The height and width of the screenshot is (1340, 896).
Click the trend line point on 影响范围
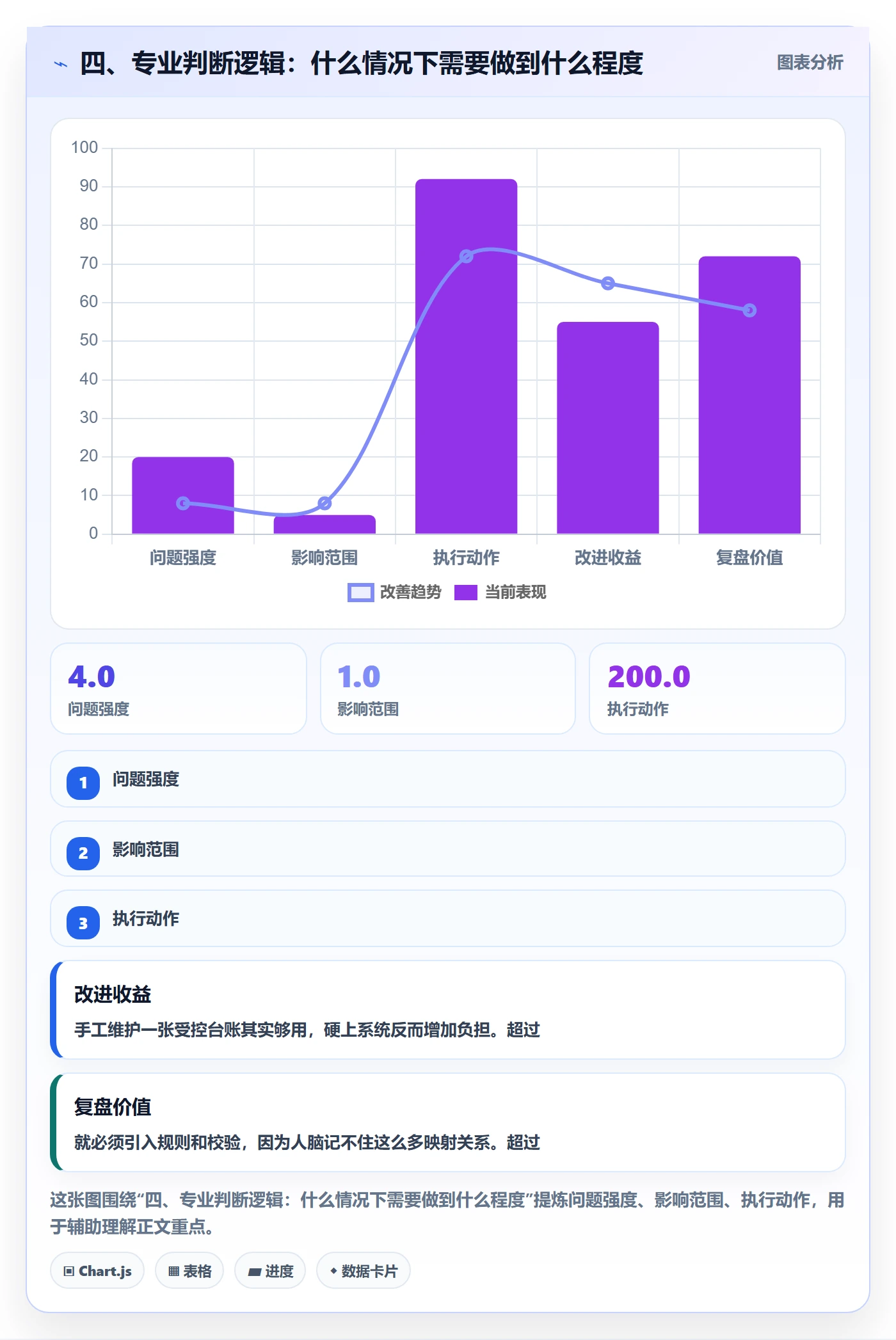(x=324, y=503)
